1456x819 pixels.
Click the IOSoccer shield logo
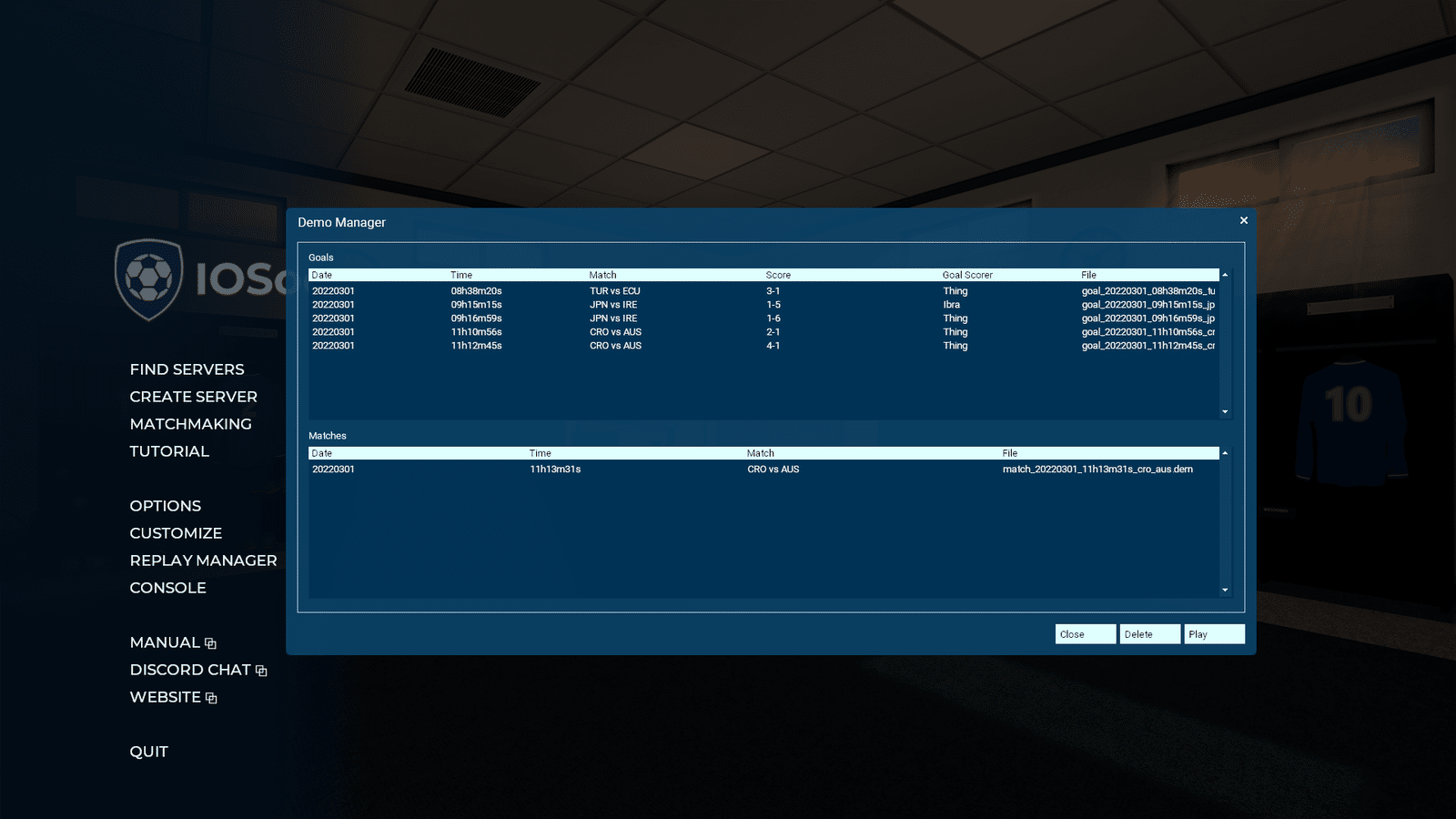(148, 278)
